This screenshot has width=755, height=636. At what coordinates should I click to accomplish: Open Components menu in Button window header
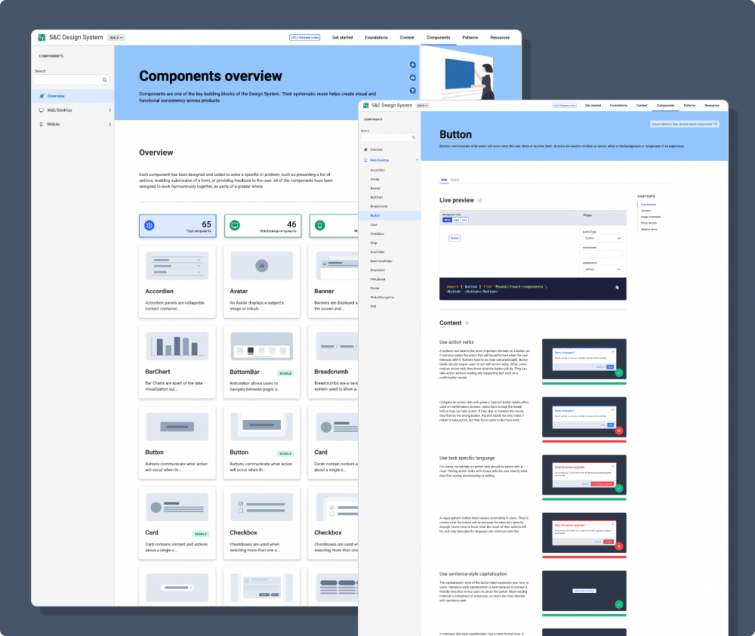click(x=665, y=105)
